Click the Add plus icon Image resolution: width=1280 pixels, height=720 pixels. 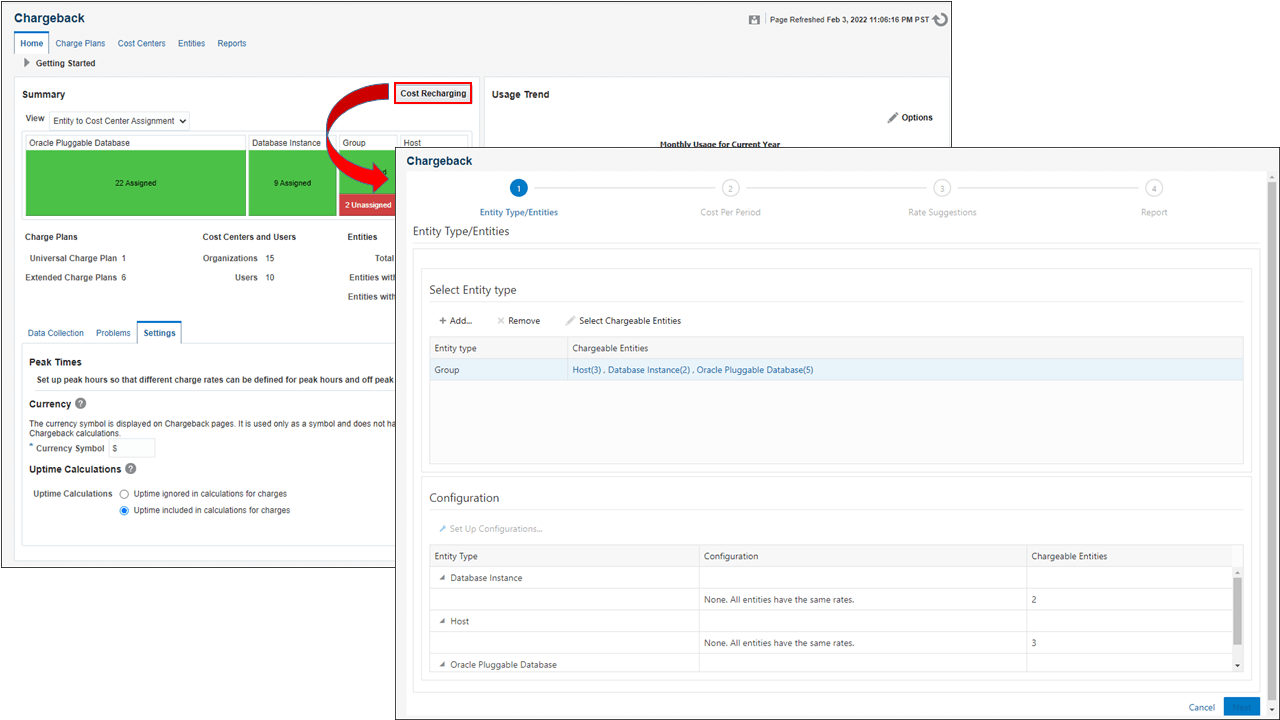(443, 321)
